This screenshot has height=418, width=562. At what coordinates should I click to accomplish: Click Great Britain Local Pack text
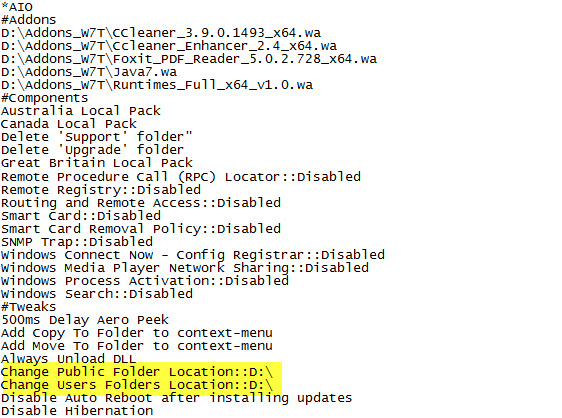pos(97,163)
